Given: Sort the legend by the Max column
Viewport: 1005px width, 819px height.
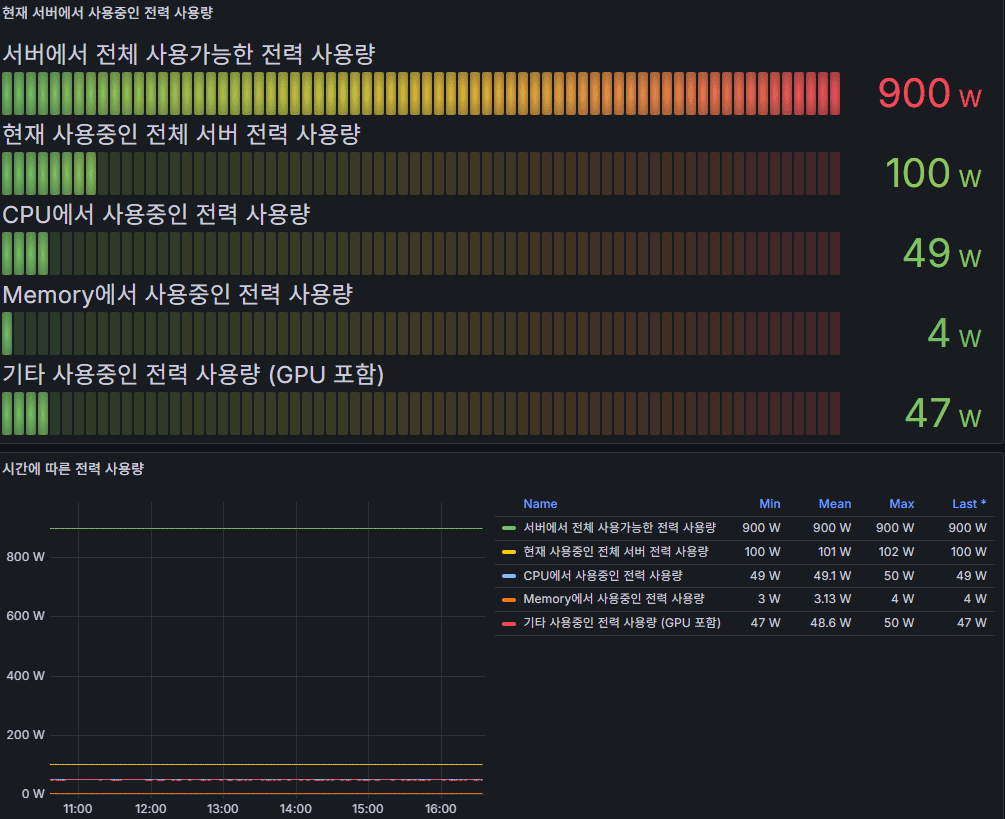Looking at the screenshot, I should 901,504.
